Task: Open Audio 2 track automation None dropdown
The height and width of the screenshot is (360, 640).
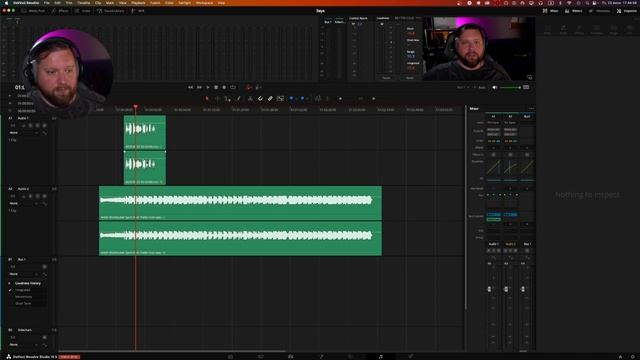Action: [24, 203]
